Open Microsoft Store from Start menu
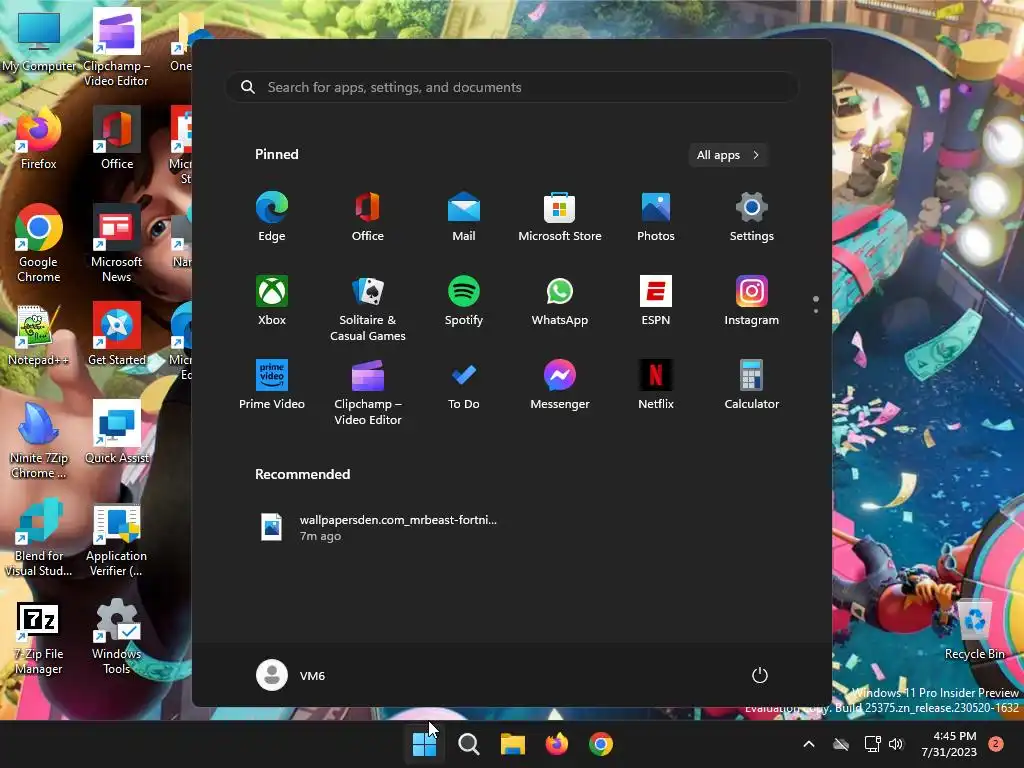Image resolution: width=1024 pixels, height=768 pixels. click(560, 217)
